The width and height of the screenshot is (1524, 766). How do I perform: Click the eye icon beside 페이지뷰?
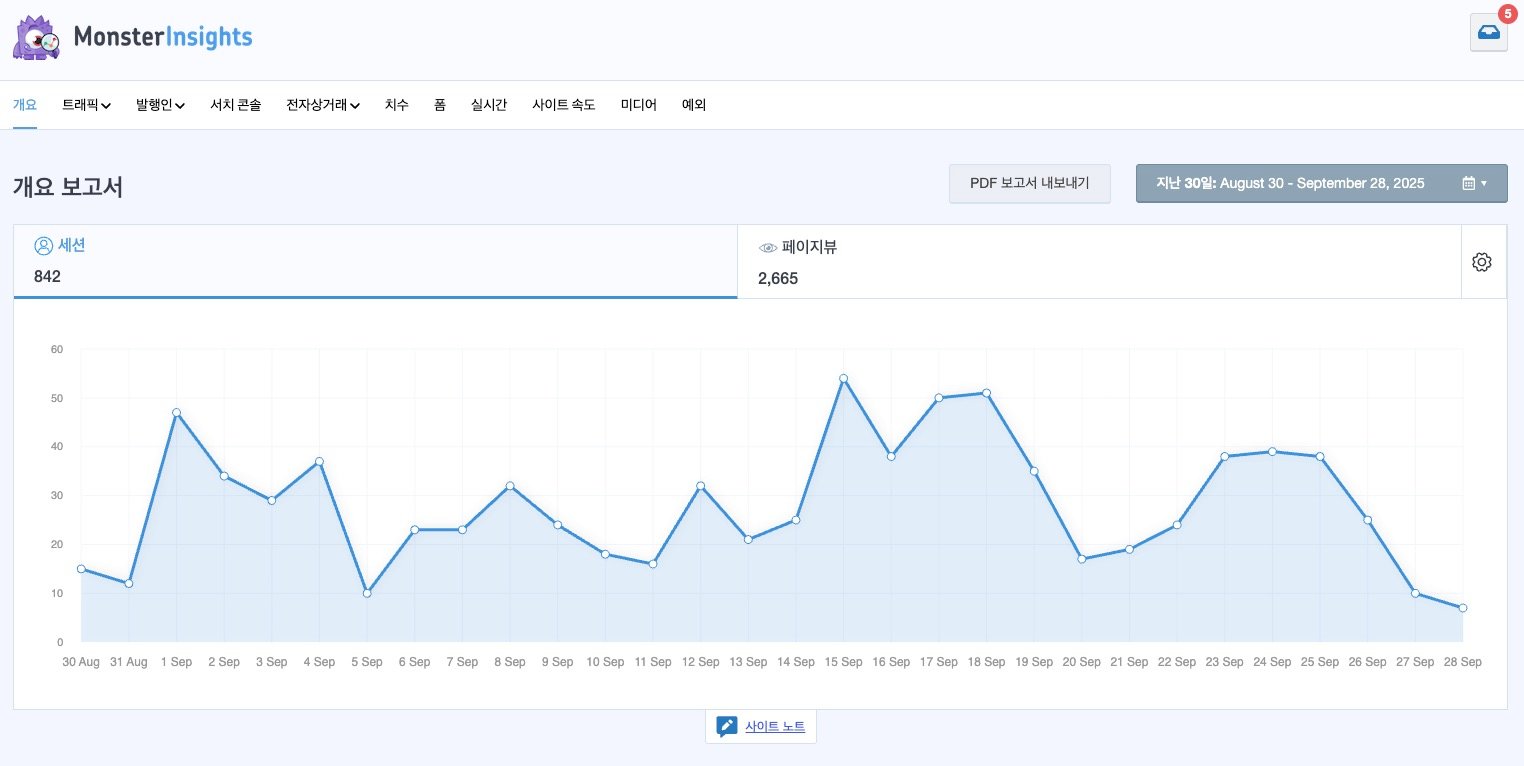pyautogui.click(x=768, y=247)
